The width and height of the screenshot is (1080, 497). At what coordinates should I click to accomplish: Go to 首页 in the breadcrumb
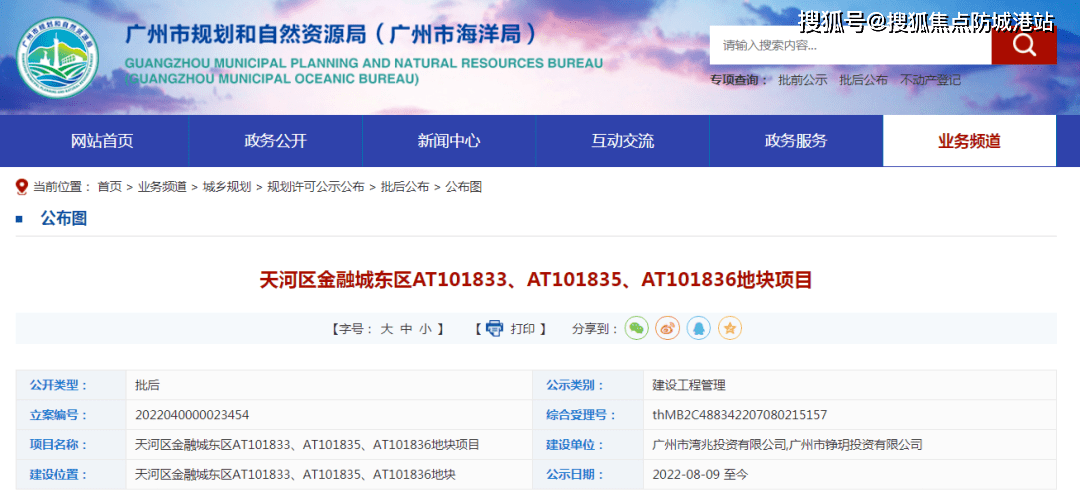pyautogui.click(x=110, y=187)
